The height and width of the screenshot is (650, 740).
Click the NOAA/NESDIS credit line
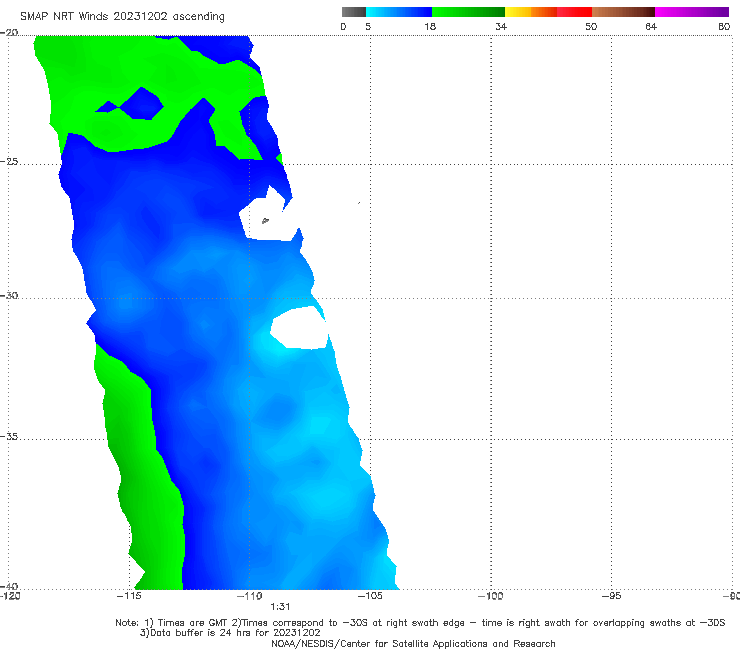click(x=413, y=643)
